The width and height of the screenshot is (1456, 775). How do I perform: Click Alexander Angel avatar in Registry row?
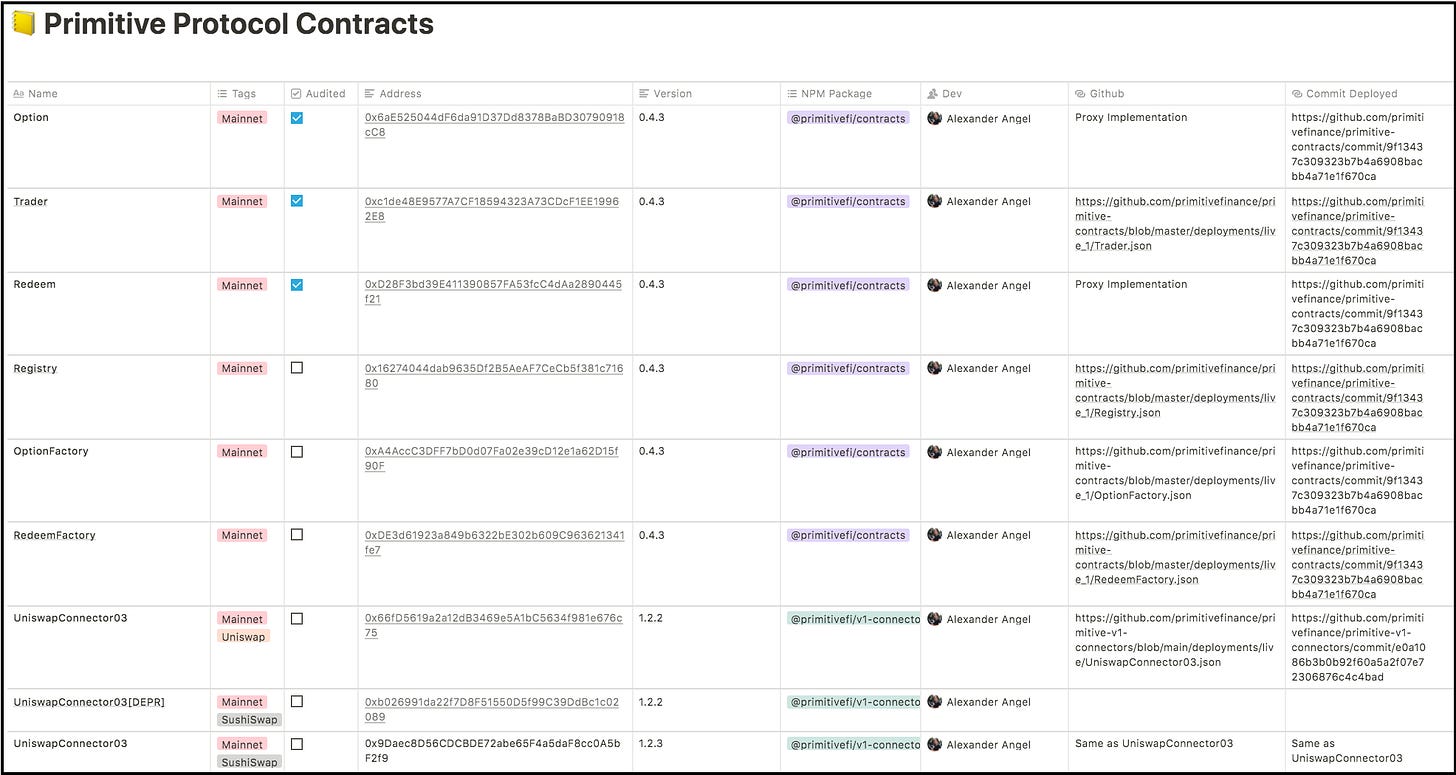tap(934, 368)
